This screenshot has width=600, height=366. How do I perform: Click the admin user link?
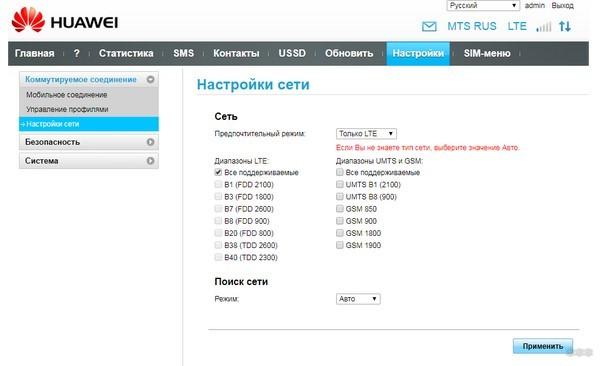pos(535,5)
